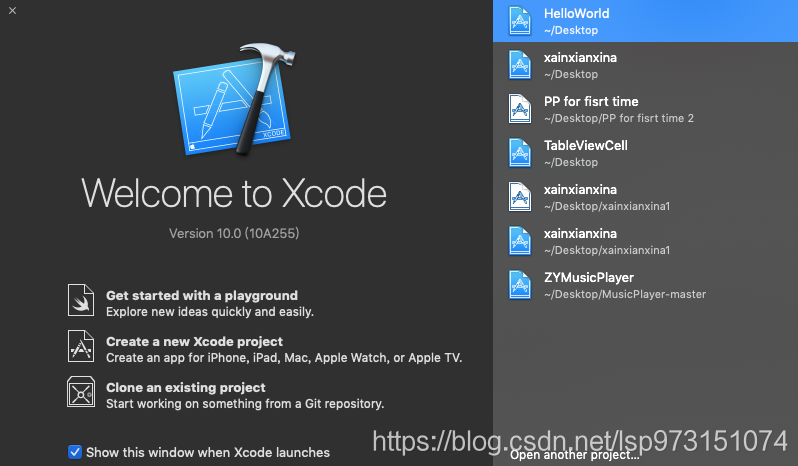Choose Clone an existing project
Viewport: 798px width, 466px height.
click(186, 388)
